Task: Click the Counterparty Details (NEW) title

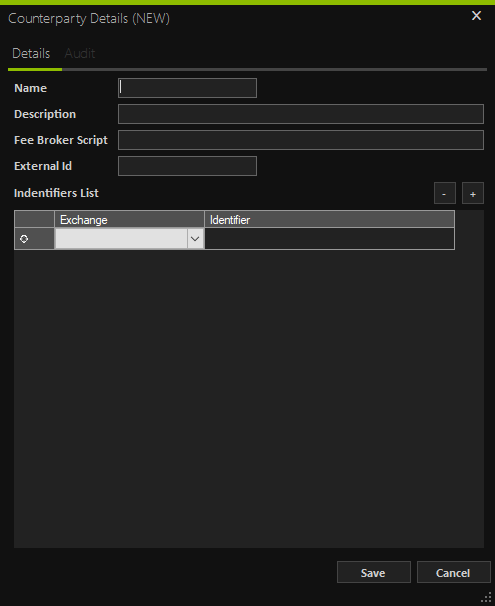Action: (89, 19)
